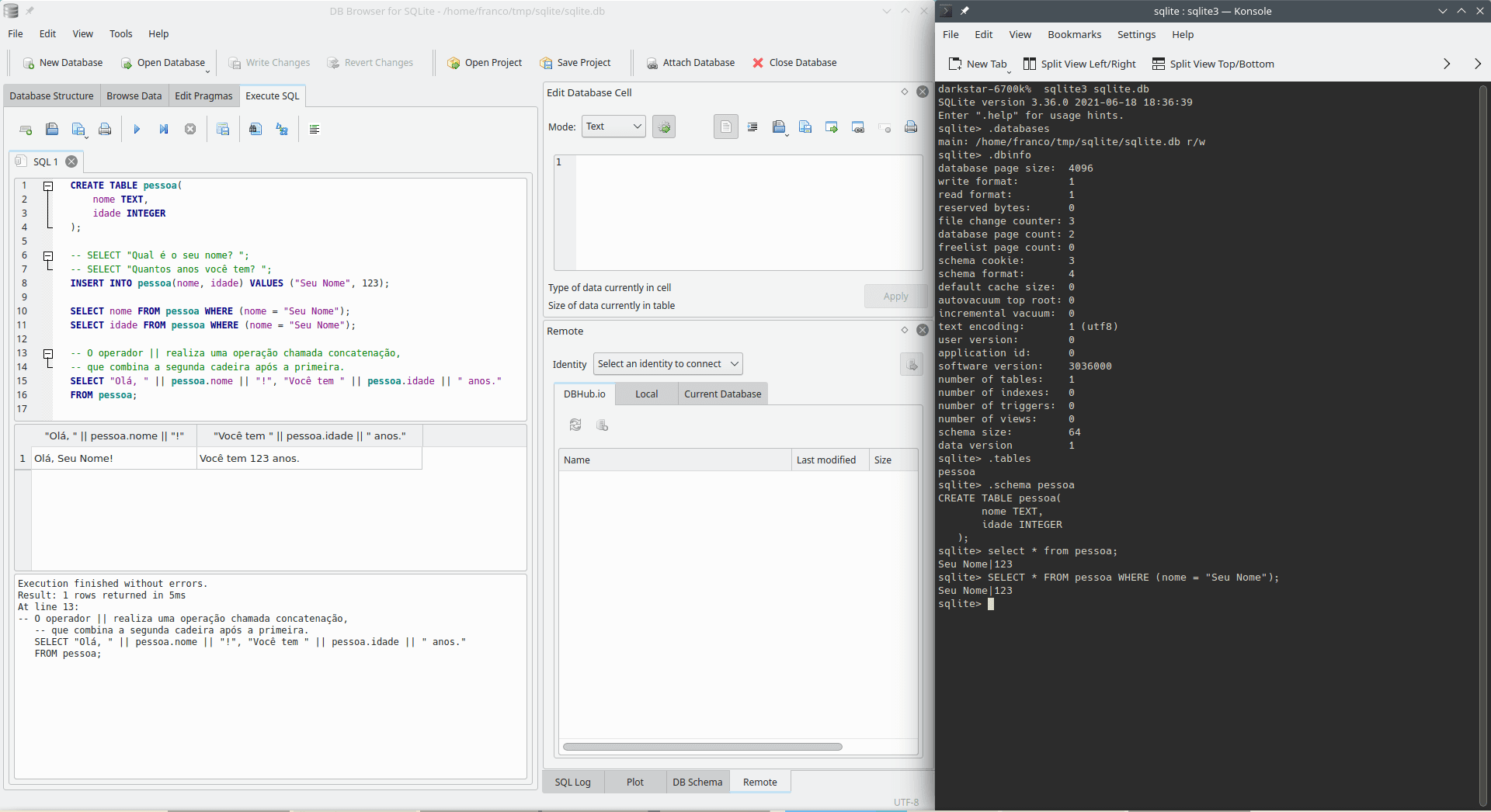The image size is (1491, 812).
Task: Open Bookmarks menu in Konsole
Action: 1074,34
